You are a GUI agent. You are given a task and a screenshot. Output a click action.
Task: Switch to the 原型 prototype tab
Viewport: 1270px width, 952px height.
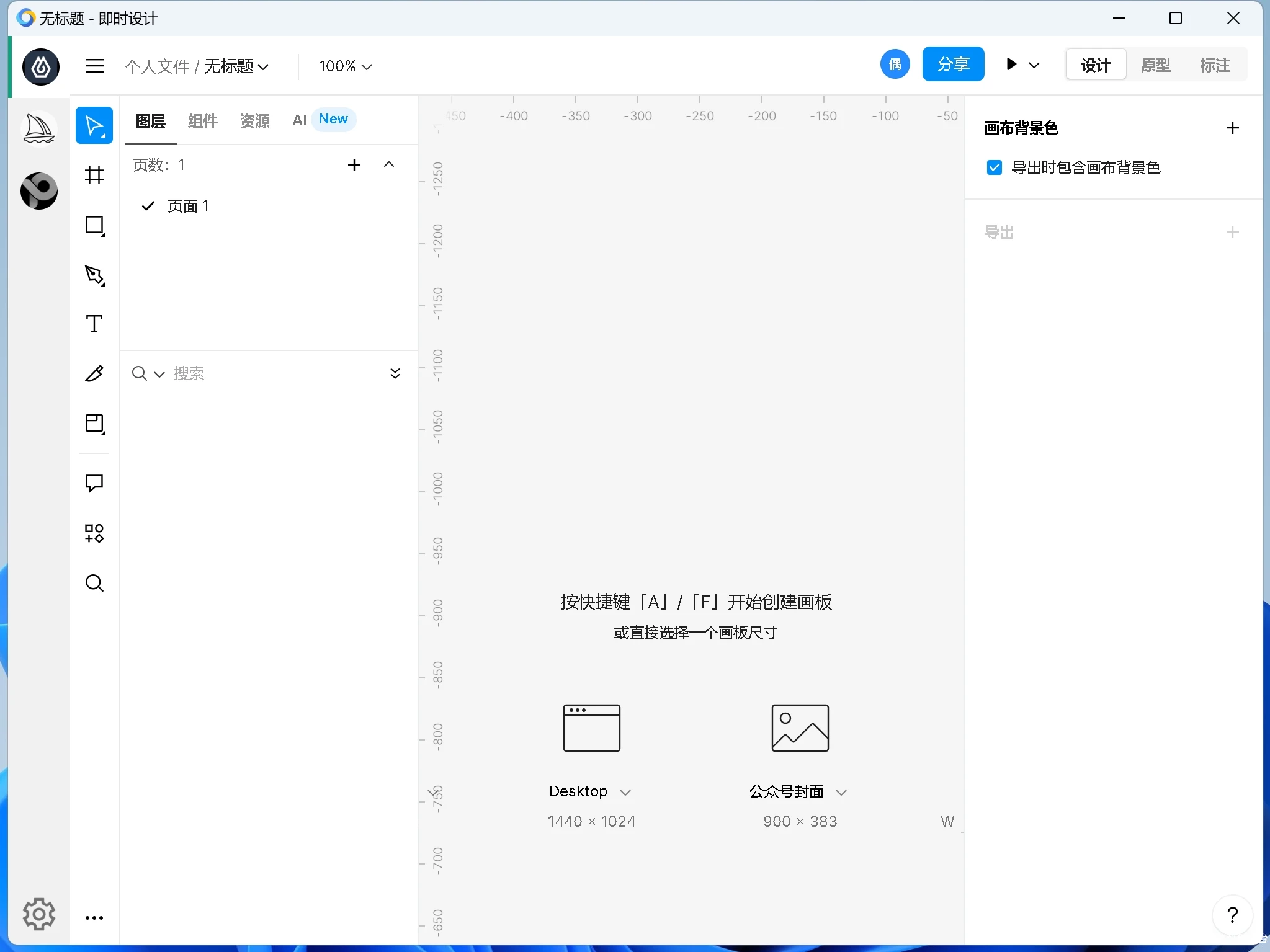point(1155,65)
